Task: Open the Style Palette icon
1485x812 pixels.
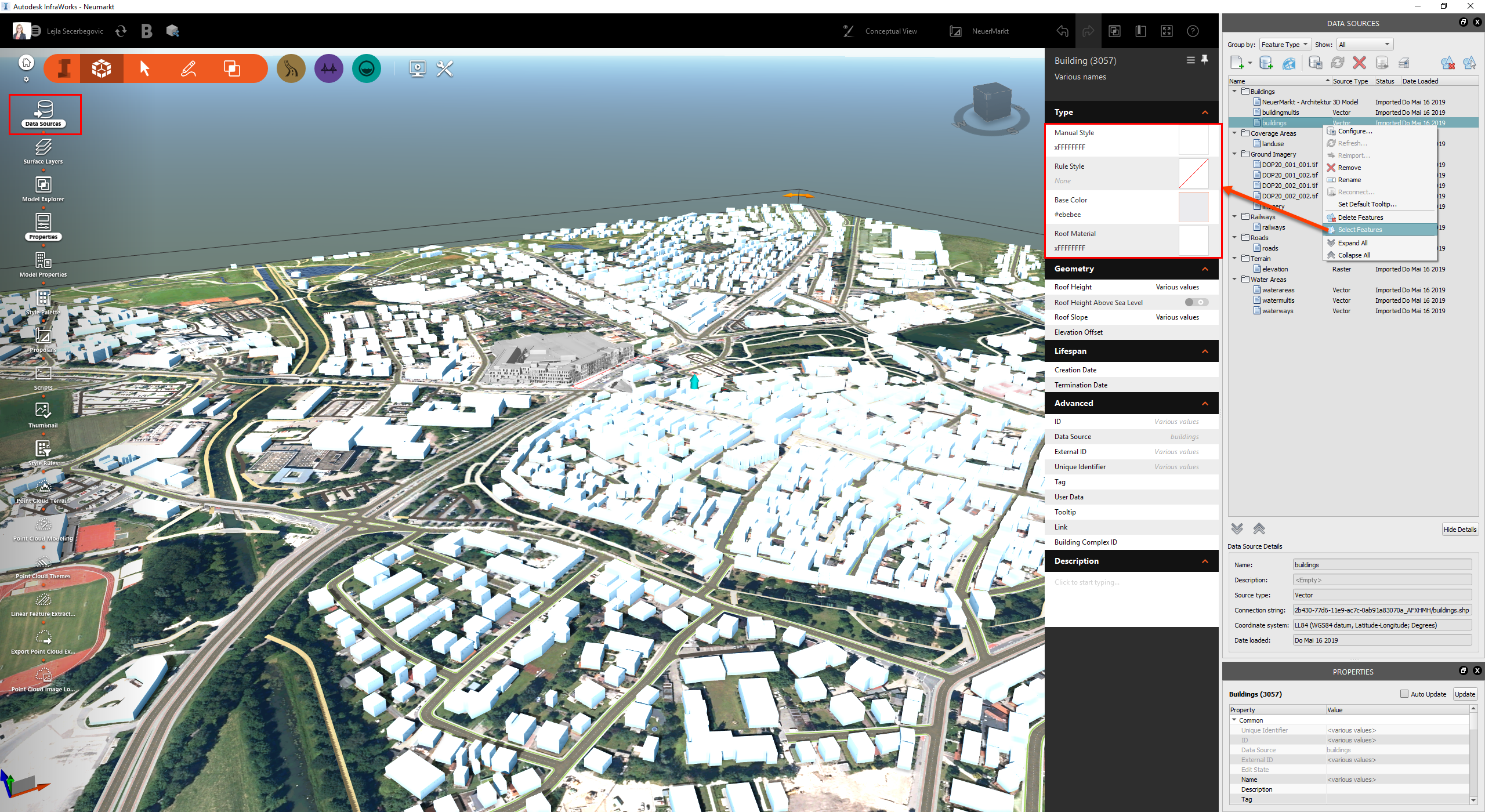Action: [x=44, y=298]
